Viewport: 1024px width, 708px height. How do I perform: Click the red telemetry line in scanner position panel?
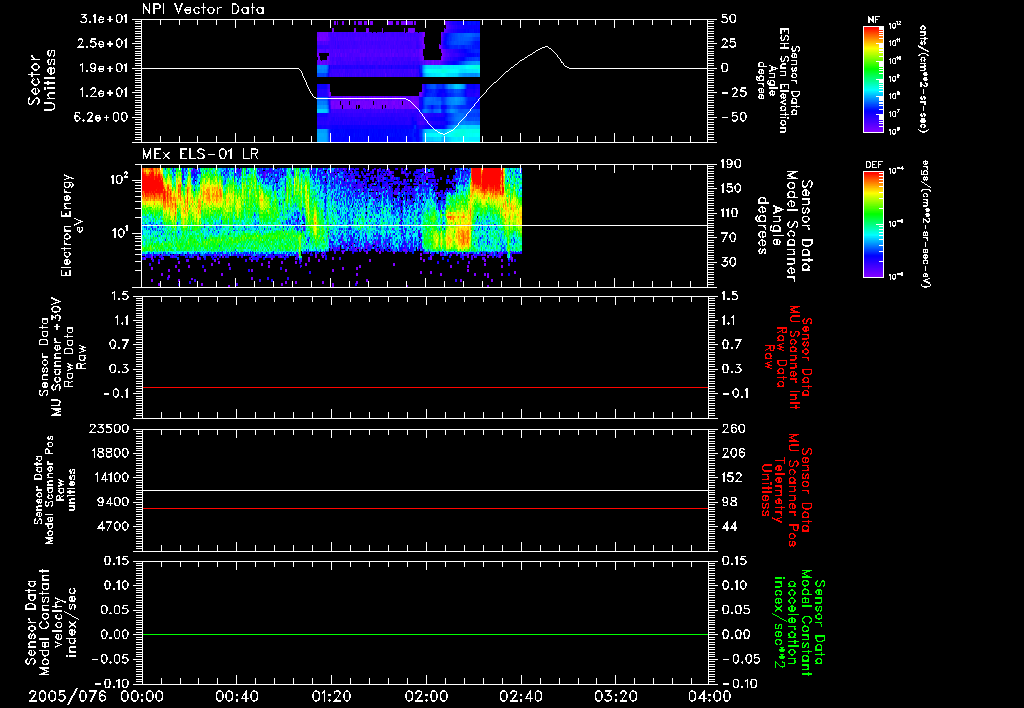[x=425, y=509]
